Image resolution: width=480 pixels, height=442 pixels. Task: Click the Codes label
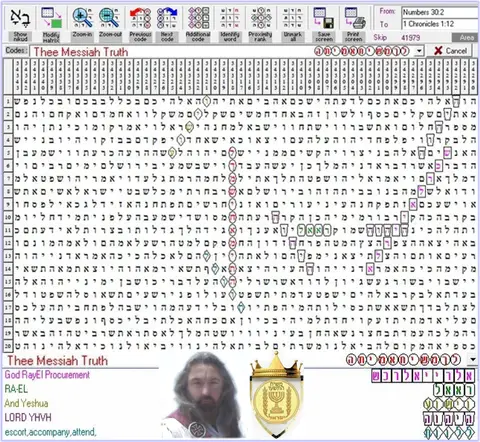pos(16,50)
